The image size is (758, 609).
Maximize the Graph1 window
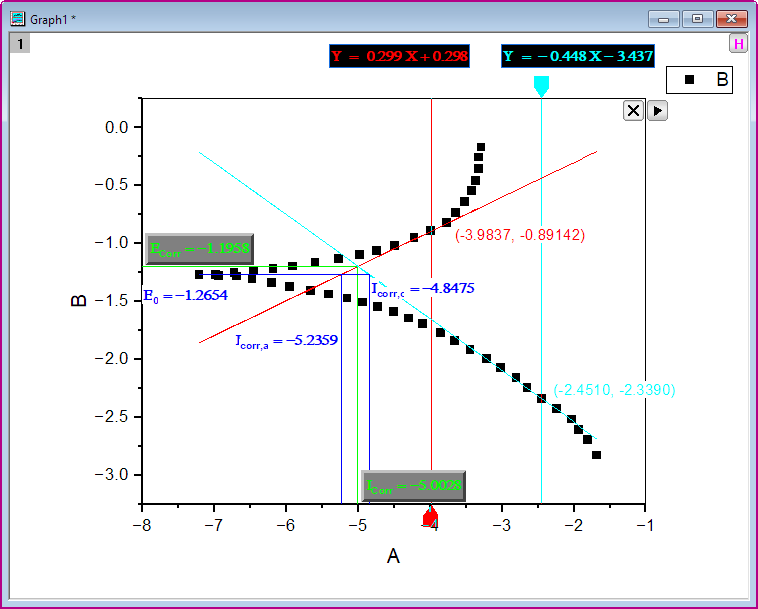(697, 18)
